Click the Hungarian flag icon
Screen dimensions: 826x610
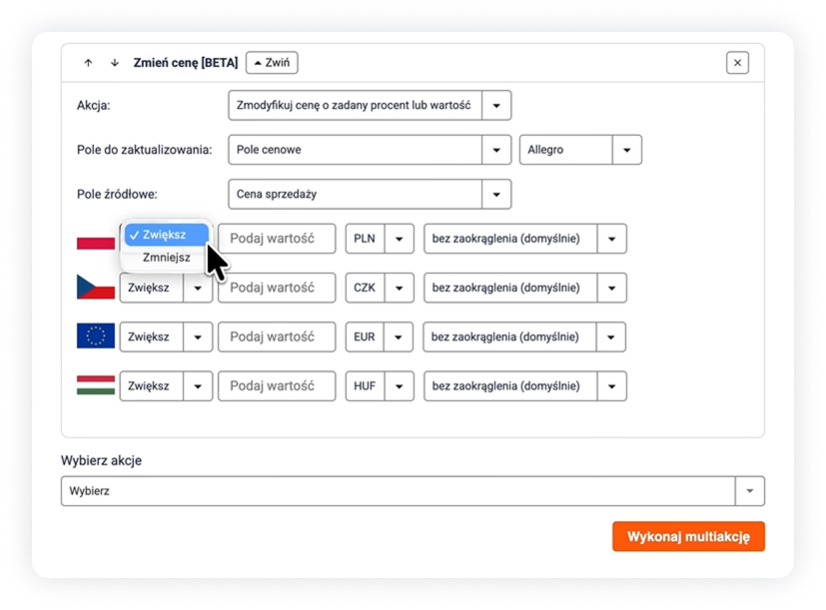click(x=96, y=386)
